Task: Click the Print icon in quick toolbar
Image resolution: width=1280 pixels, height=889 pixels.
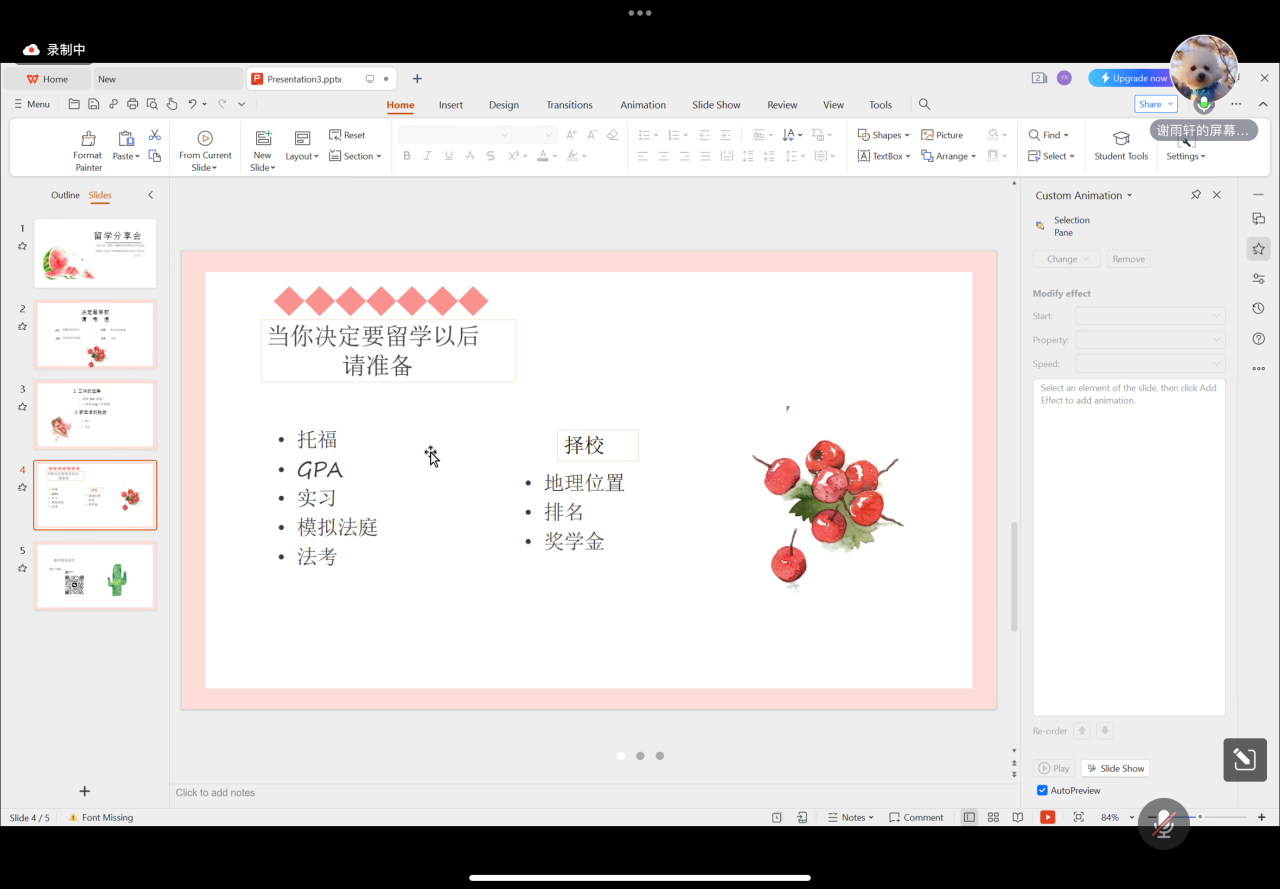Action: pyautogui.click(x=132, y=104)
